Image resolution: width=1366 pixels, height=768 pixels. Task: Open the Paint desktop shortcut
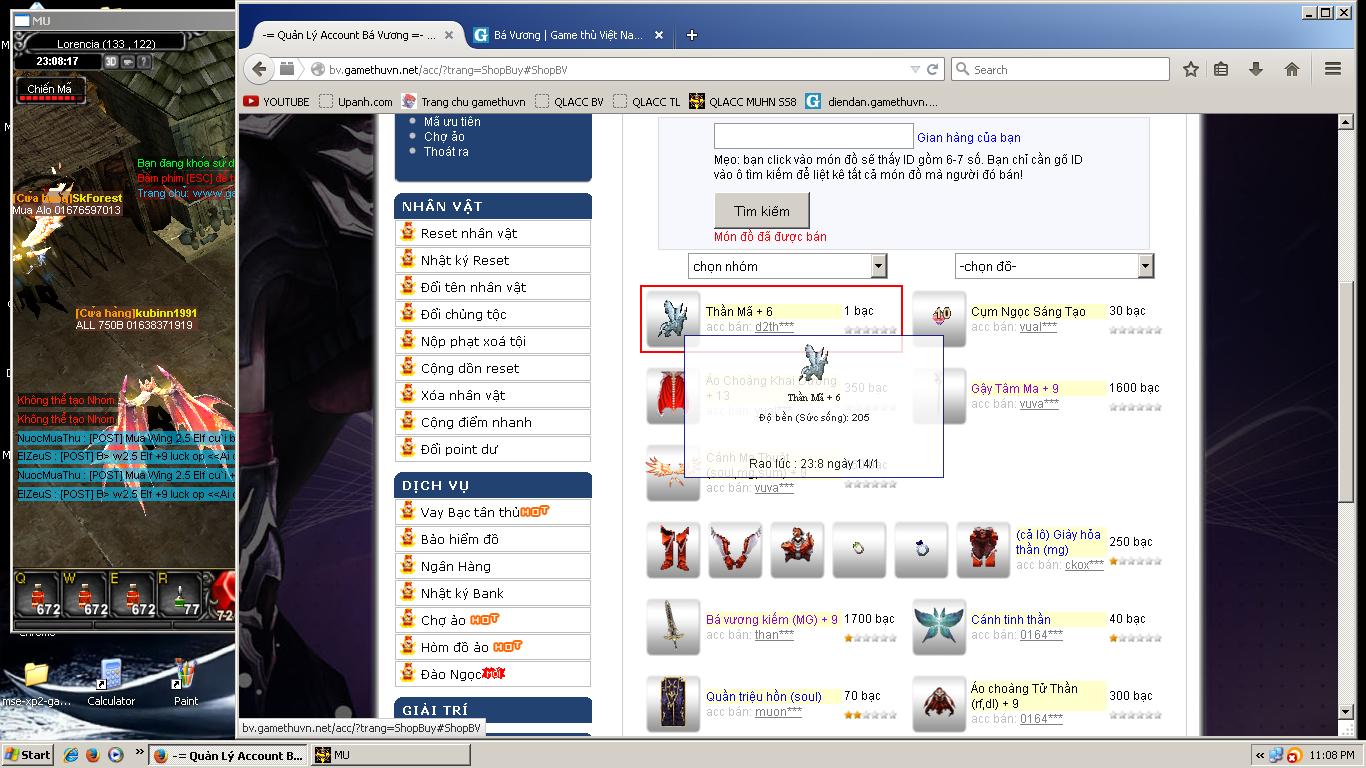[x=185, y=682]
